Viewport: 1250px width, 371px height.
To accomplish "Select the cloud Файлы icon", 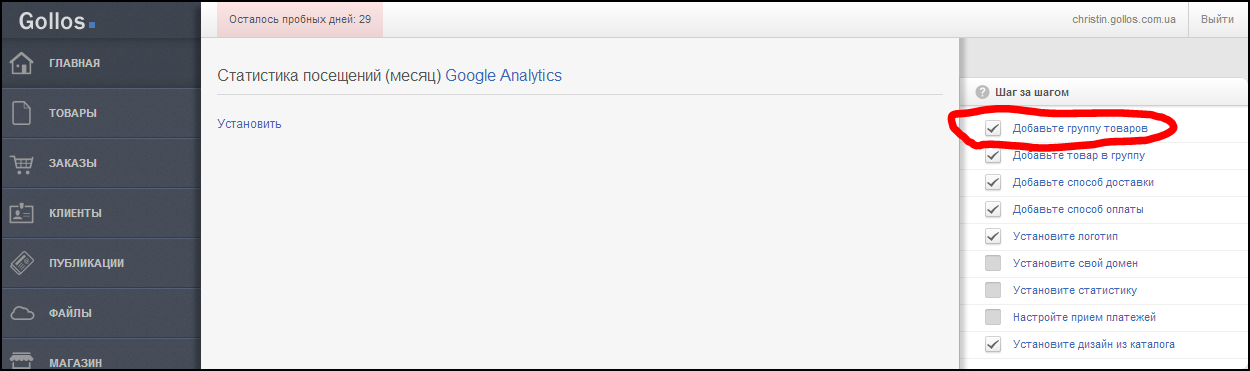I will pos(22,313).
